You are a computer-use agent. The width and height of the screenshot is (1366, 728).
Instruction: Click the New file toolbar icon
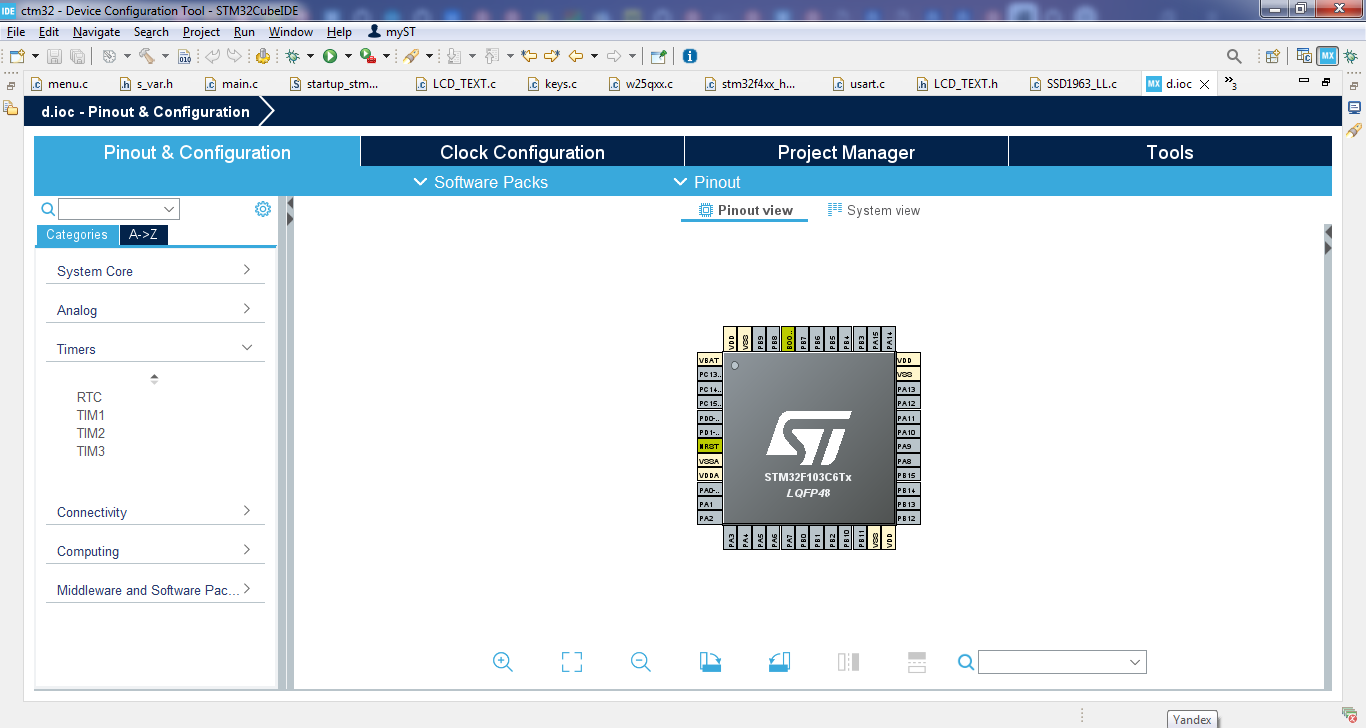point(17,56)
